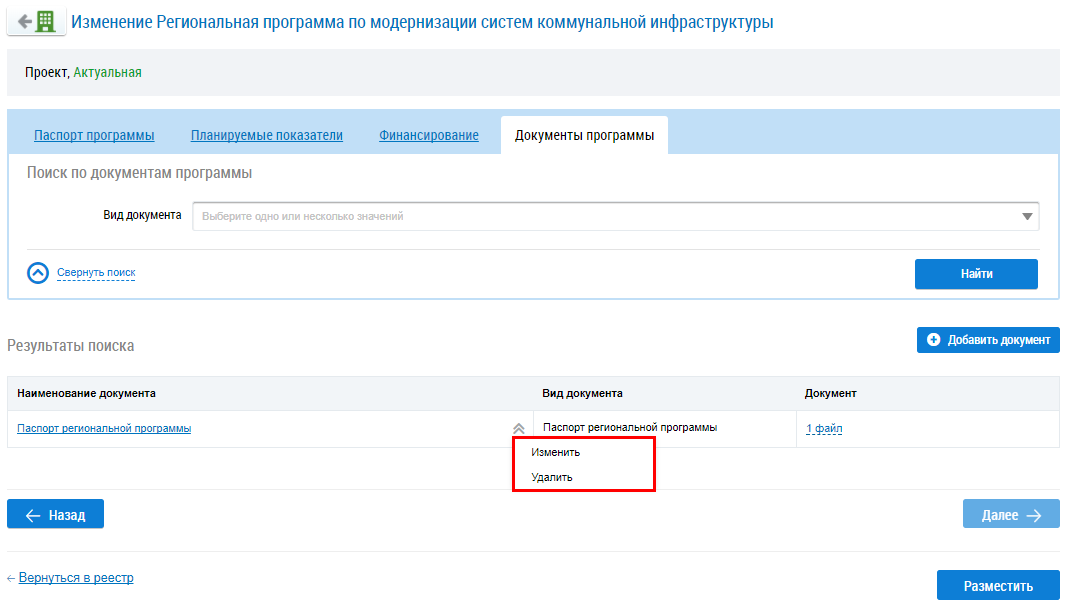Select the Документы программы tab
1069x606 pixels.
click(584, 136)
